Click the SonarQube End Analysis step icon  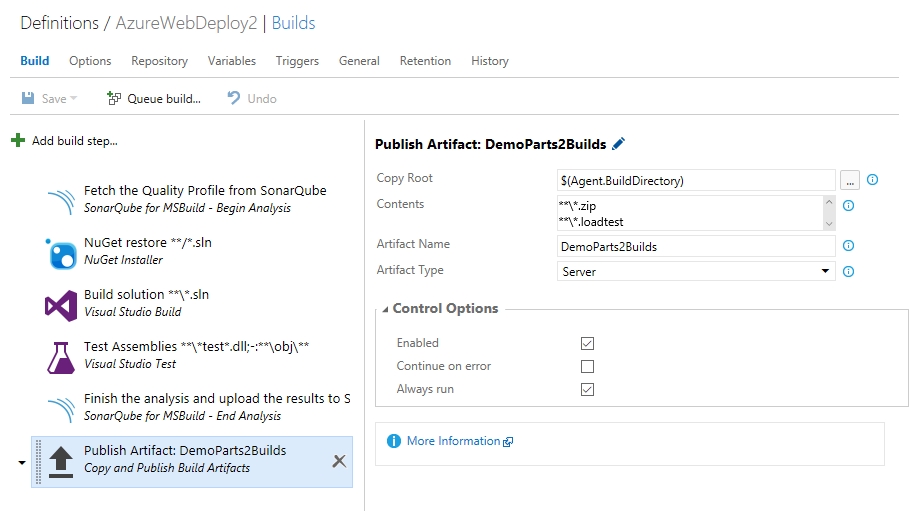(61, 408)
